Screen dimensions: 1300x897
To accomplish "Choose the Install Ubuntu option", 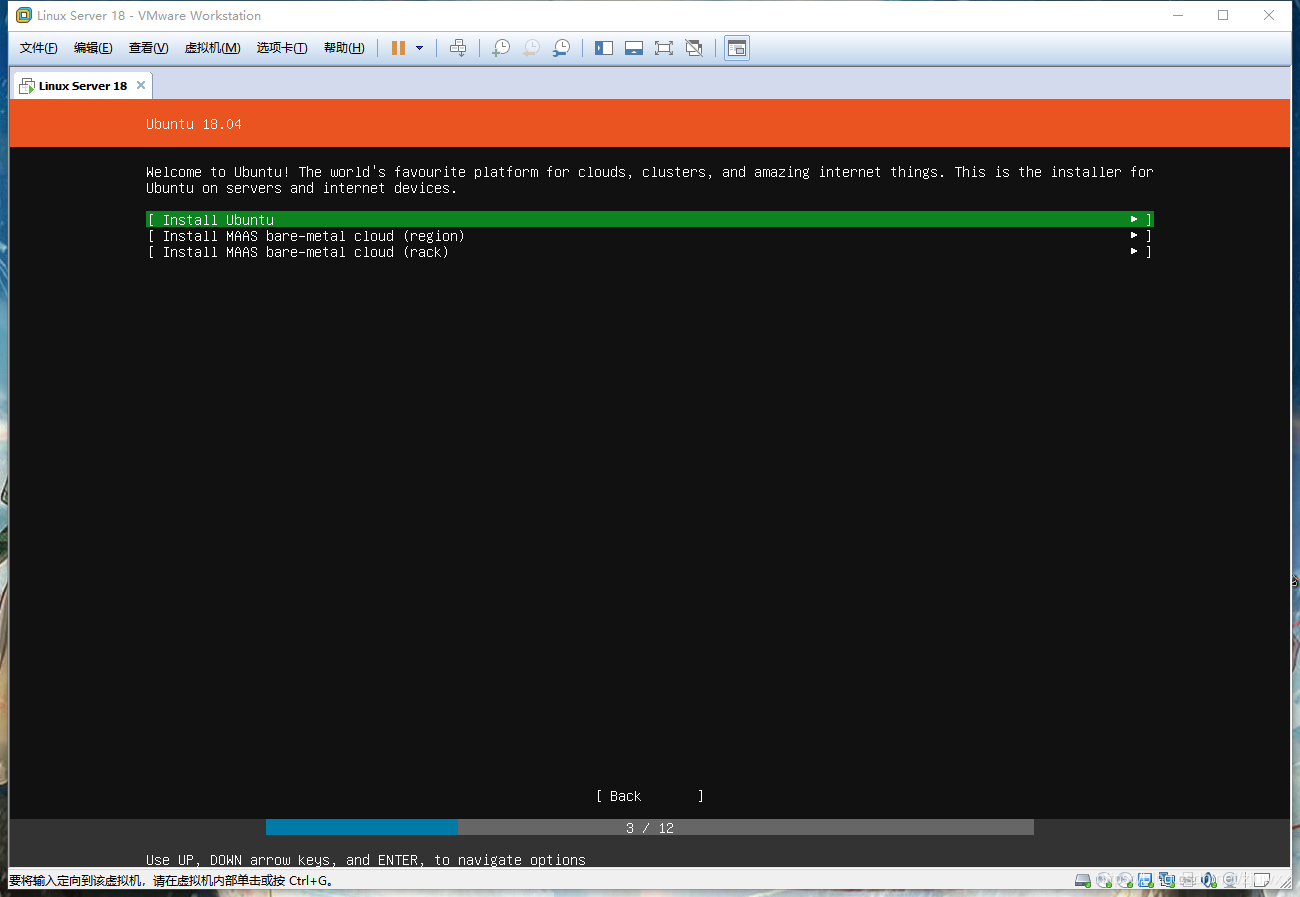I will tap(650, 220).
